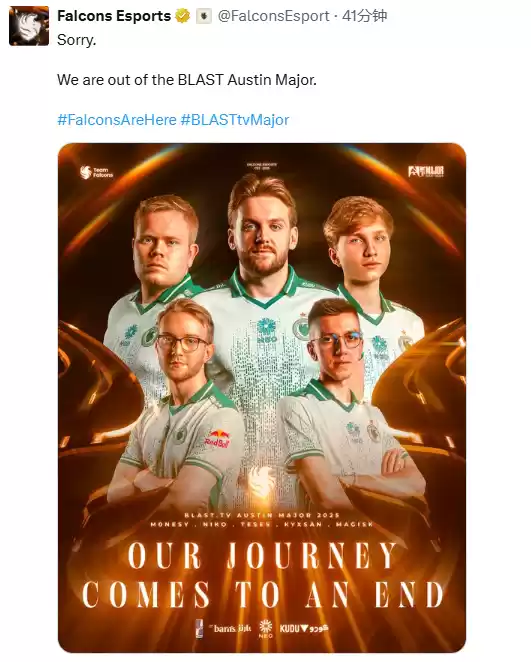Image resolution: width=531 pixels, height=662 pixels.
Task: Open the Falcons Esports display name
Action: [114, 16]
